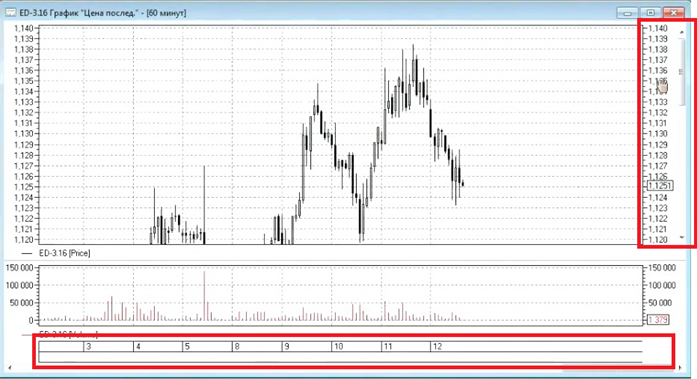Select the ED-3.16 [Price] legend label
The height and width of the screenshot is (379, 697).
point(64,253)
